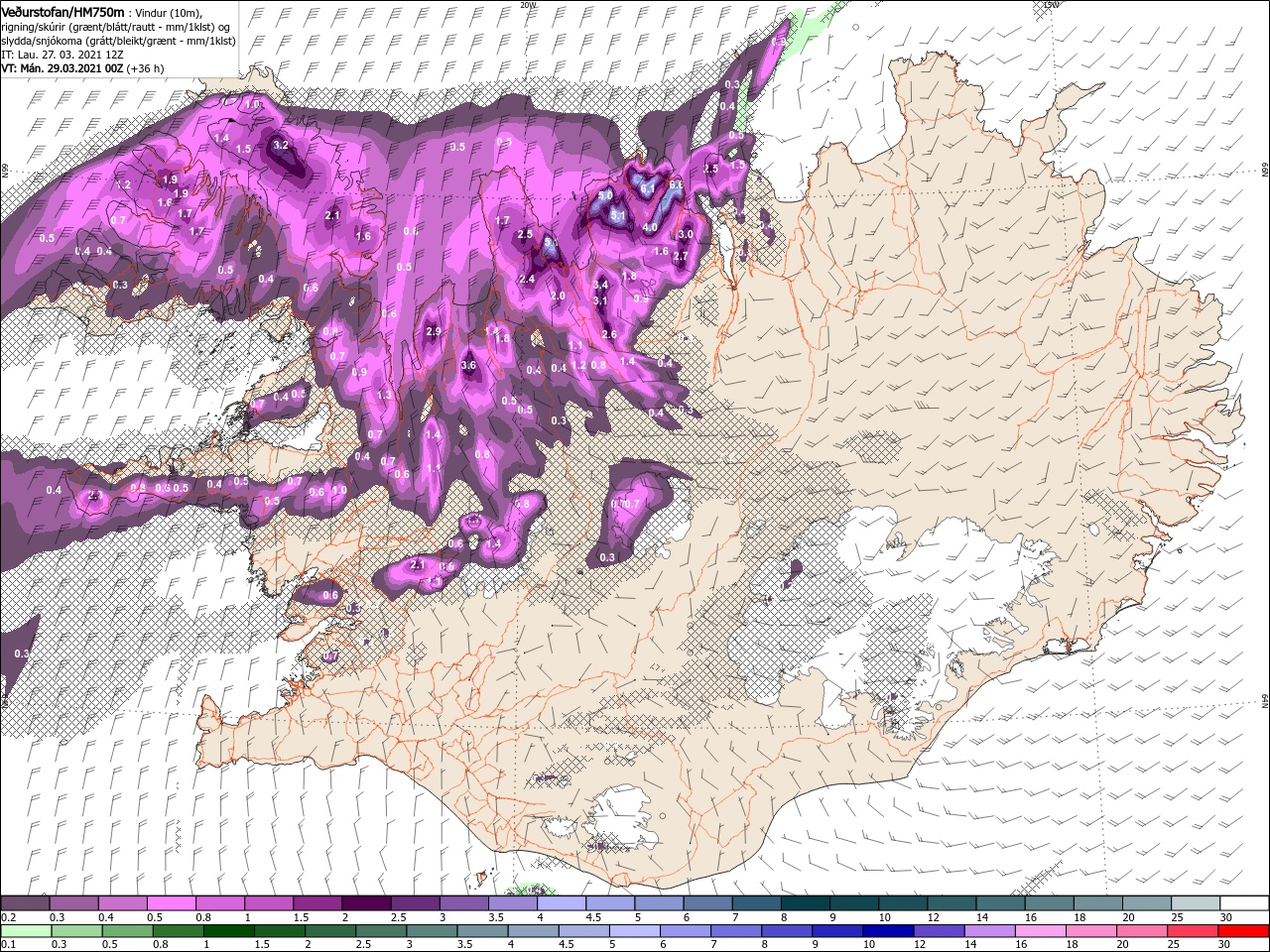This screenshot has width=1270, height=952.
Task: Select the white 30 mm snow scale swatch
Action: click(x=1244, y=903)
